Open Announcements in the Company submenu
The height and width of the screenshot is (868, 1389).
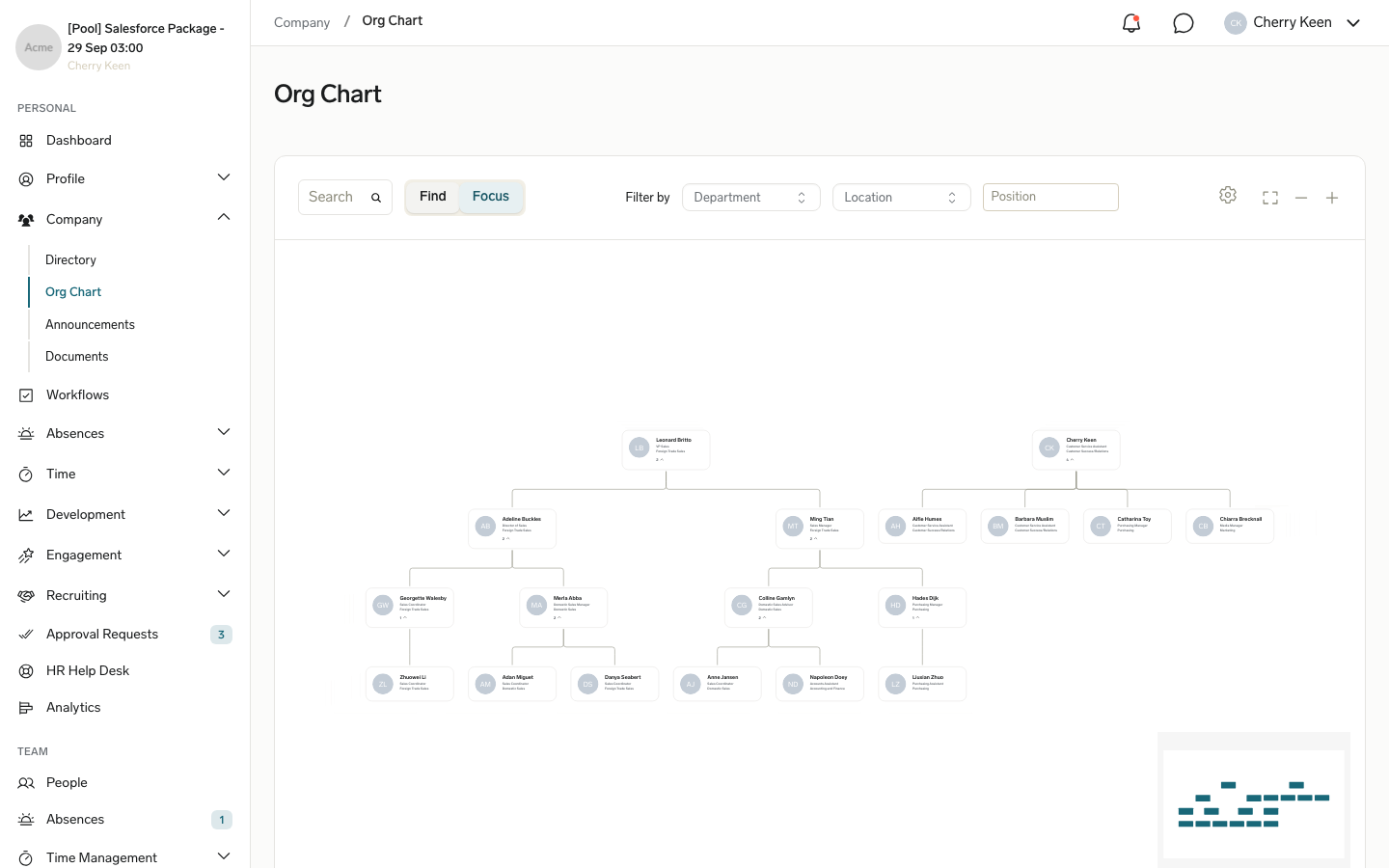pyautogui.click(x=90, y=325)
